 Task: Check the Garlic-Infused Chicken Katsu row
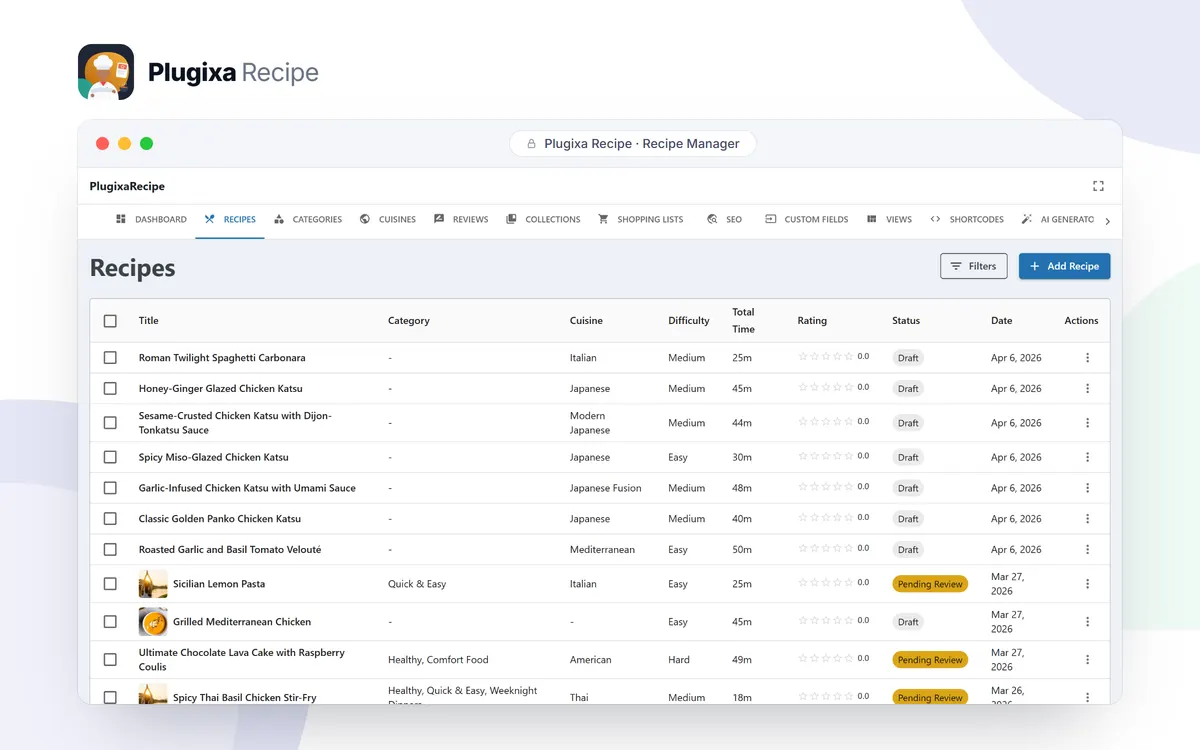[110, 489]
